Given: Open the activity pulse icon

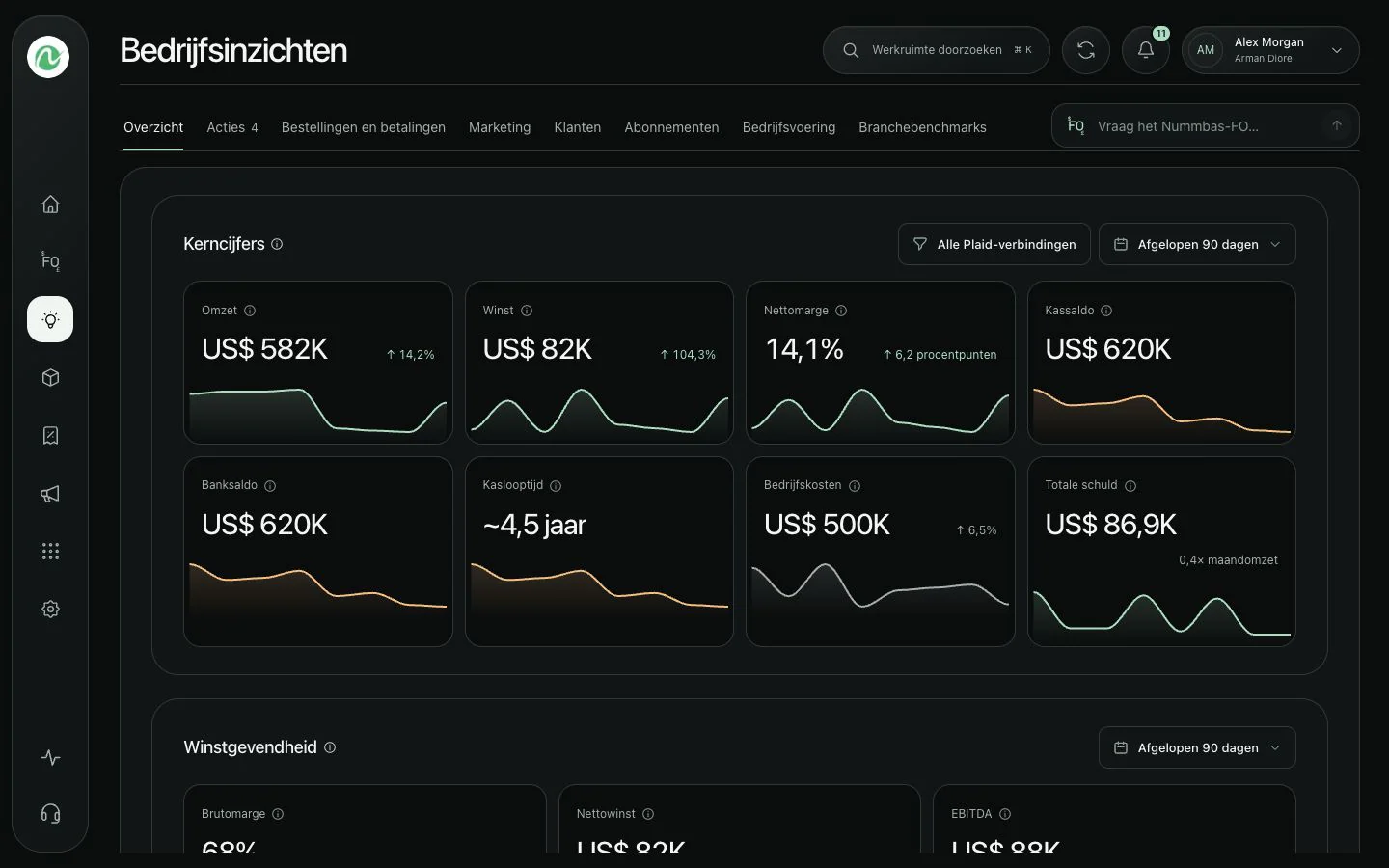Looking at the screenshot, I should [50, 758].
